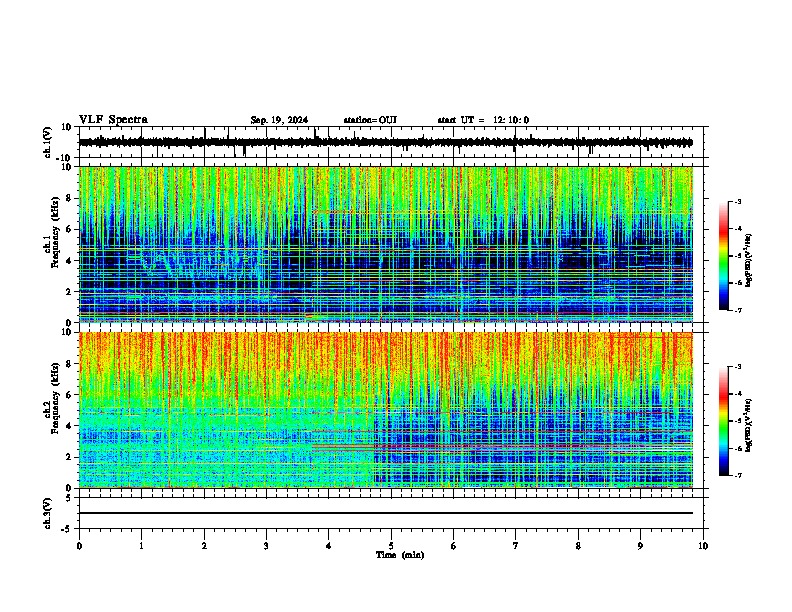This screenshot has height=612, width=792.
Task: Click inside the ch.2 spectrogram panel
Action: tap(386, 410)
